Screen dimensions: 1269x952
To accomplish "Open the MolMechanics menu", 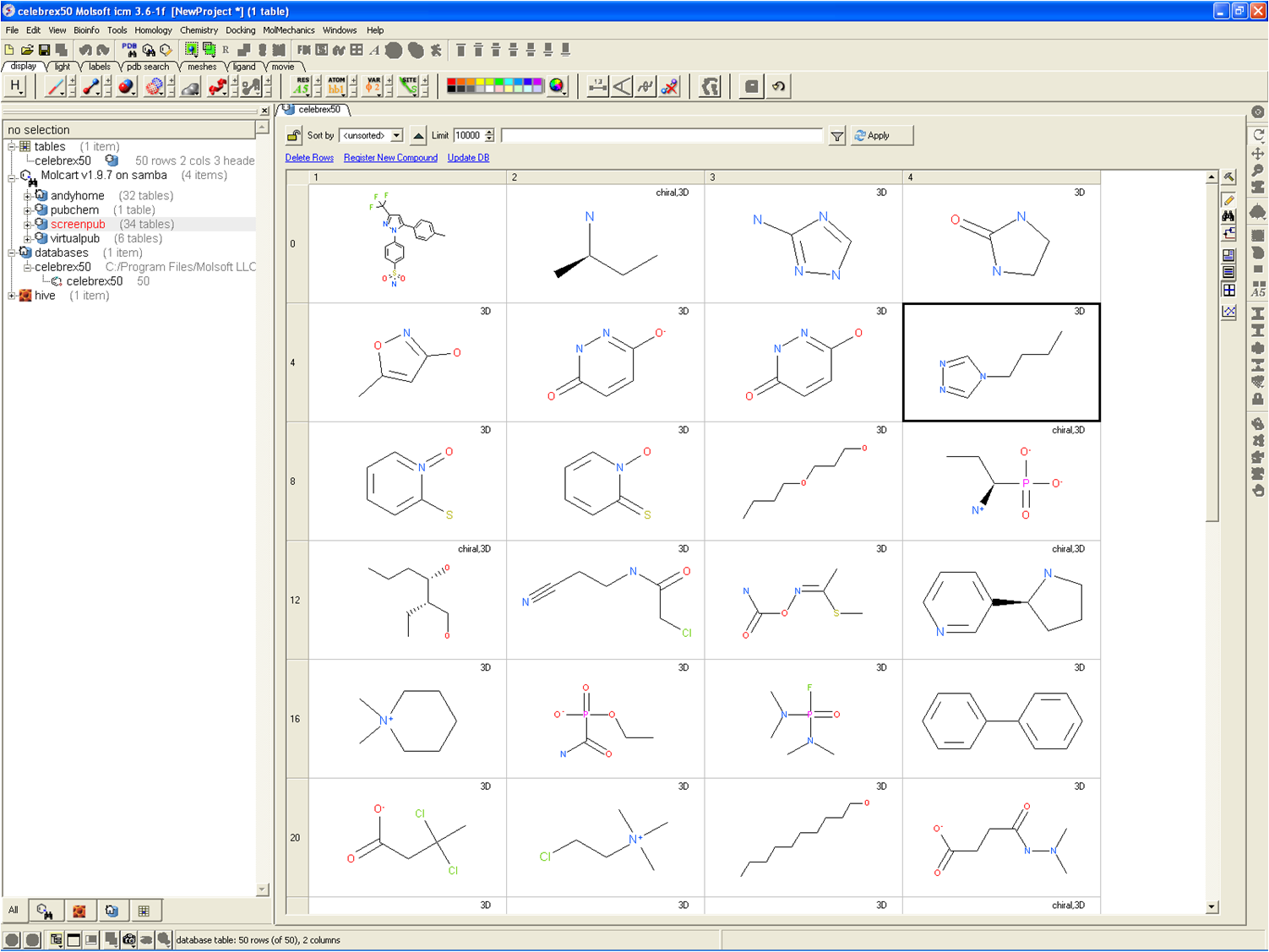I will point(289,30).
